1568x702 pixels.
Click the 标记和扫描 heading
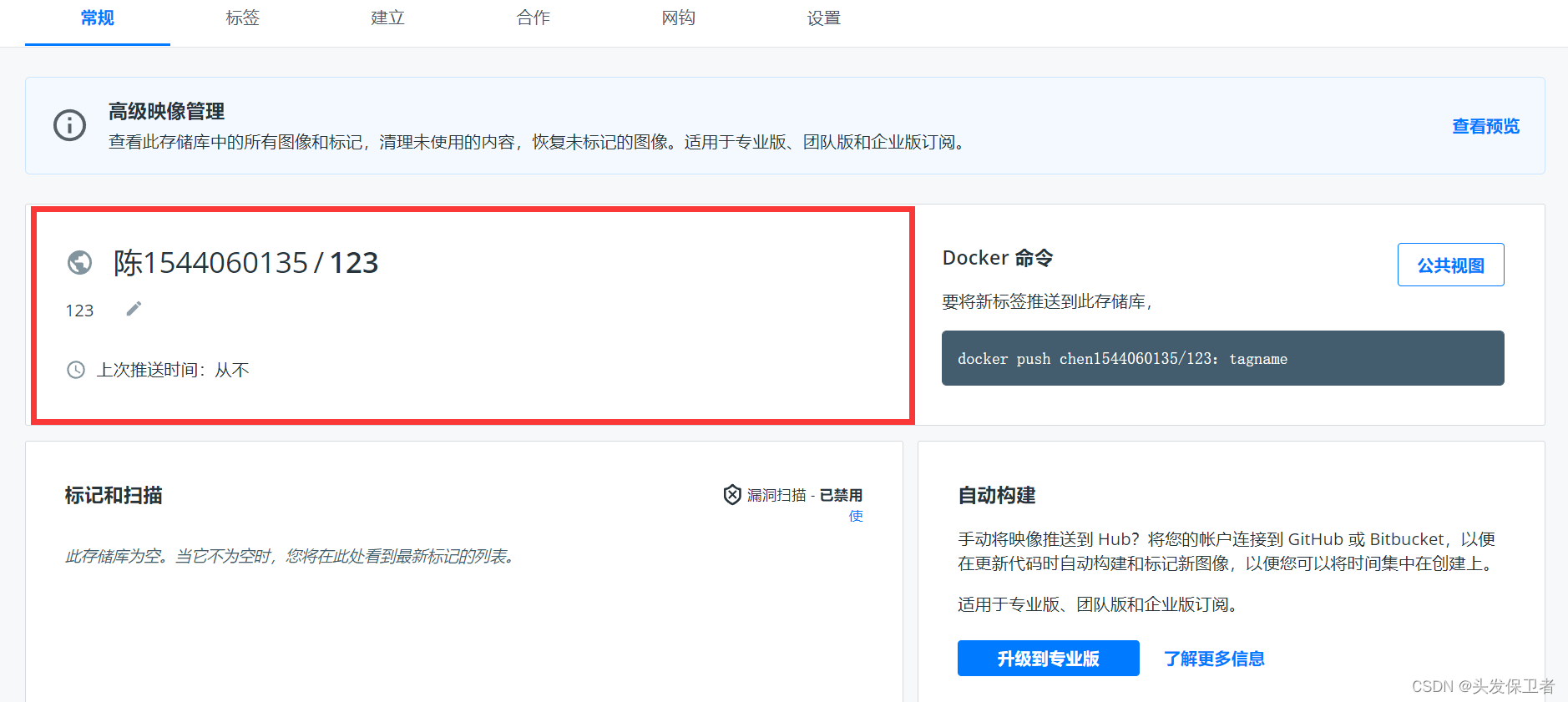coord(114,495)
